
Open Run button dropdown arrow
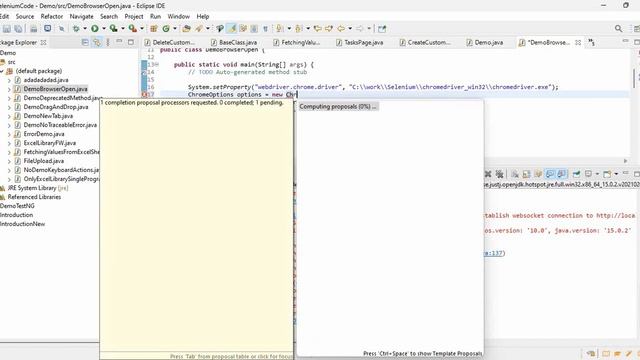pos(104,29)
